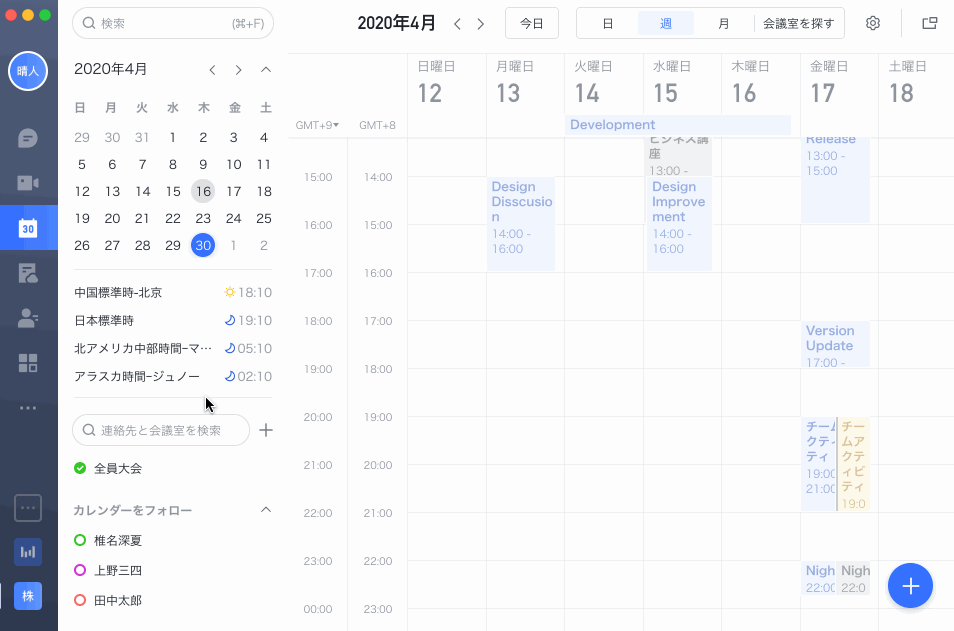The image size is (954, 631).
Task: Show more sidebar items via ellipsis
Action: [28, 408]
